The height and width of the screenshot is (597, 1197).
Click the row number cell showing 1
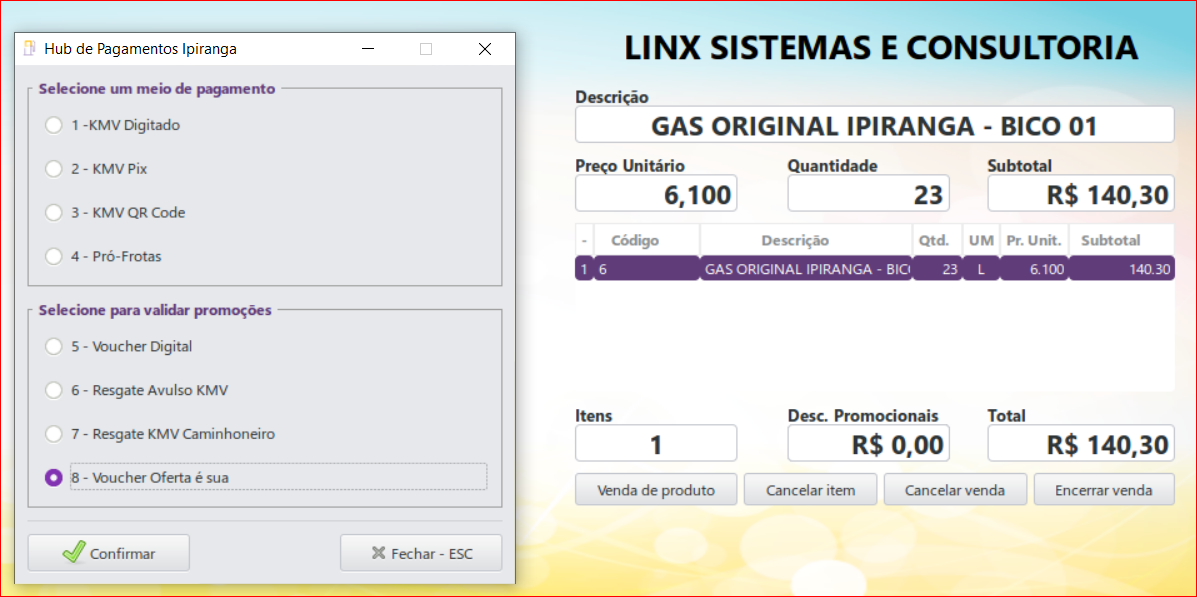click(584, 269)
